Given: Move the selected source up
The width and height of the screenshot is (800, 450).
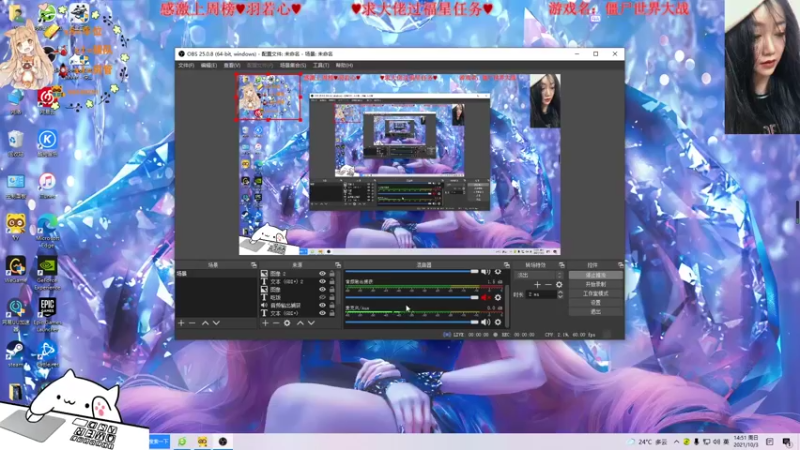Looking at the screenshot, I should point(300,323).
